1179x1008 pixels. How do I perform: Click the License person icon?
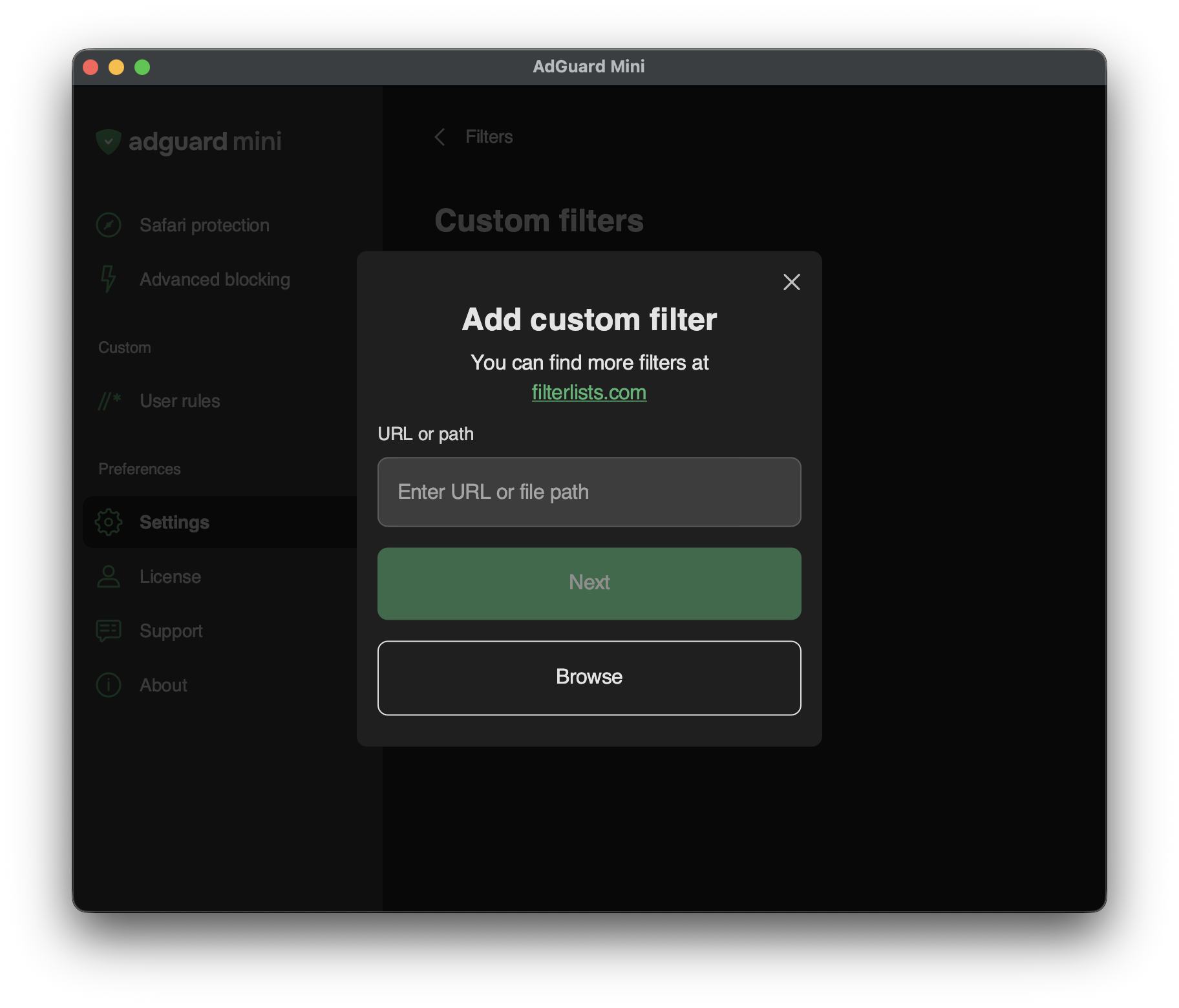tap(109, 576)
